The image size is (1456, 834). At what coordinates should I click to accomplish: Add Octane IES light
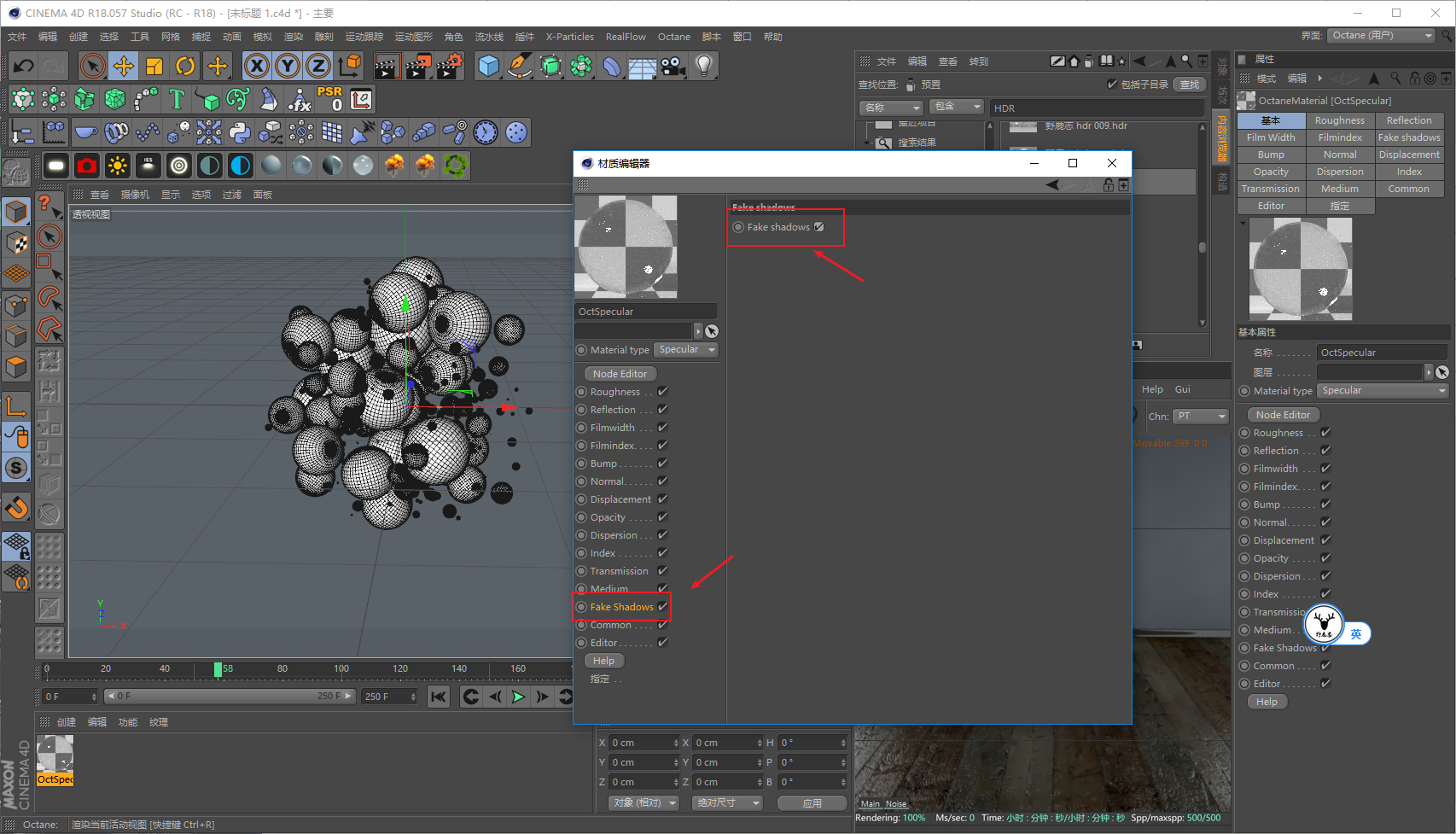tap(149, 166)
